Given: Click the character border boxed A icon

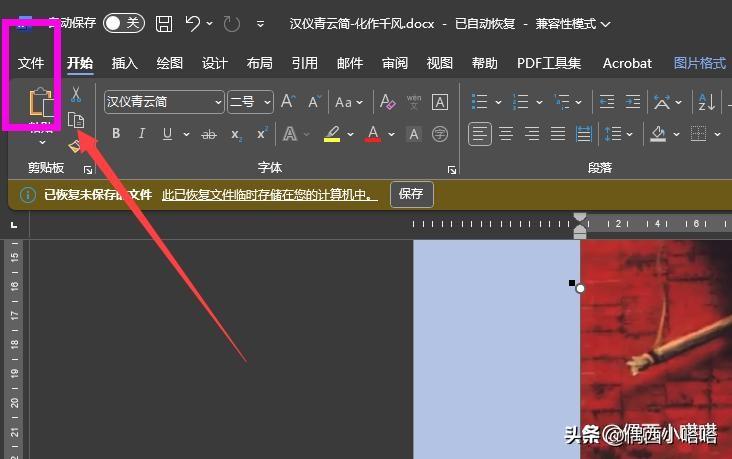Looking at the screenshot, I should (439, 102).
